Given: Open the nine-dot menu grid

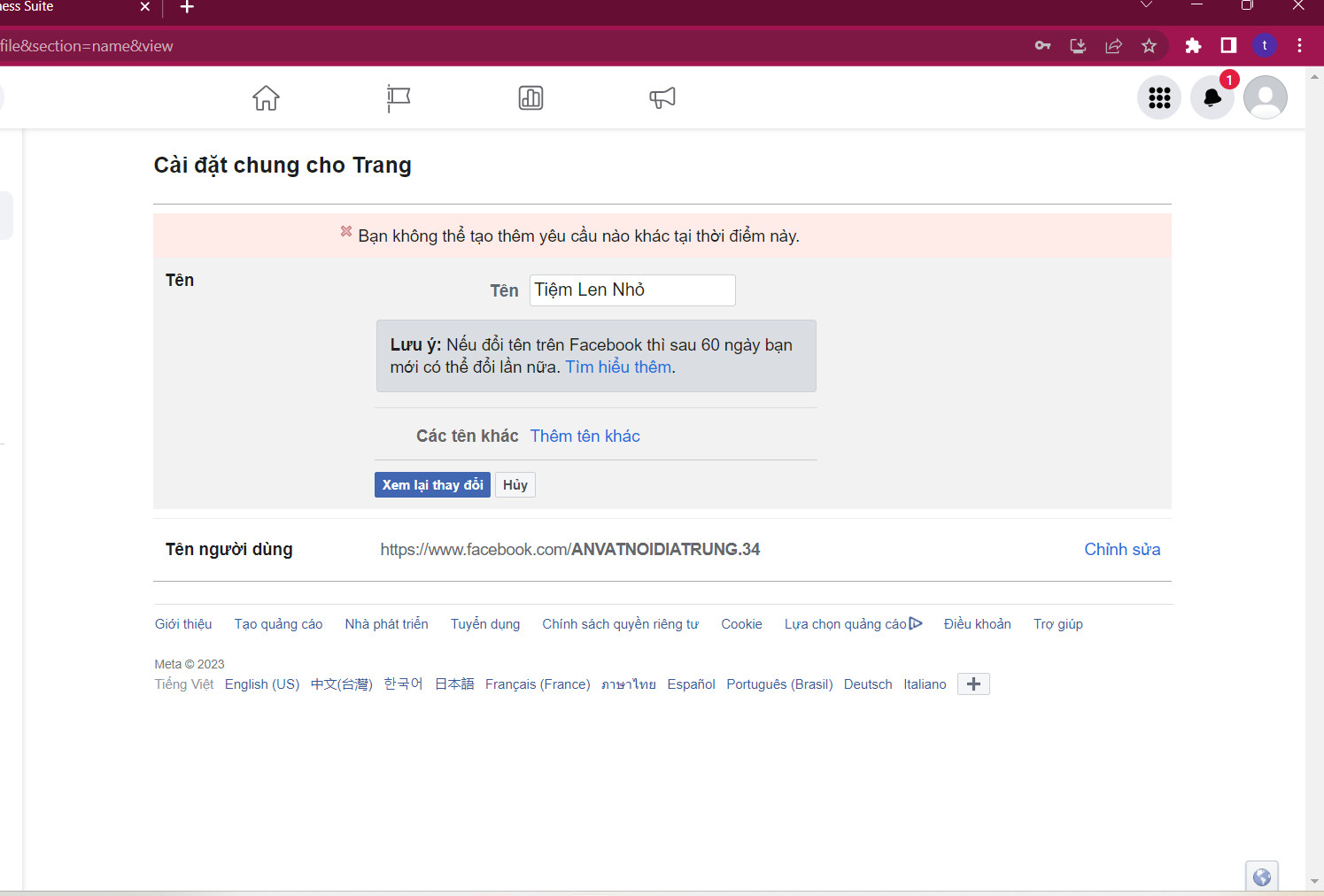Looking at the screenshot, I should click(1159, 97).
